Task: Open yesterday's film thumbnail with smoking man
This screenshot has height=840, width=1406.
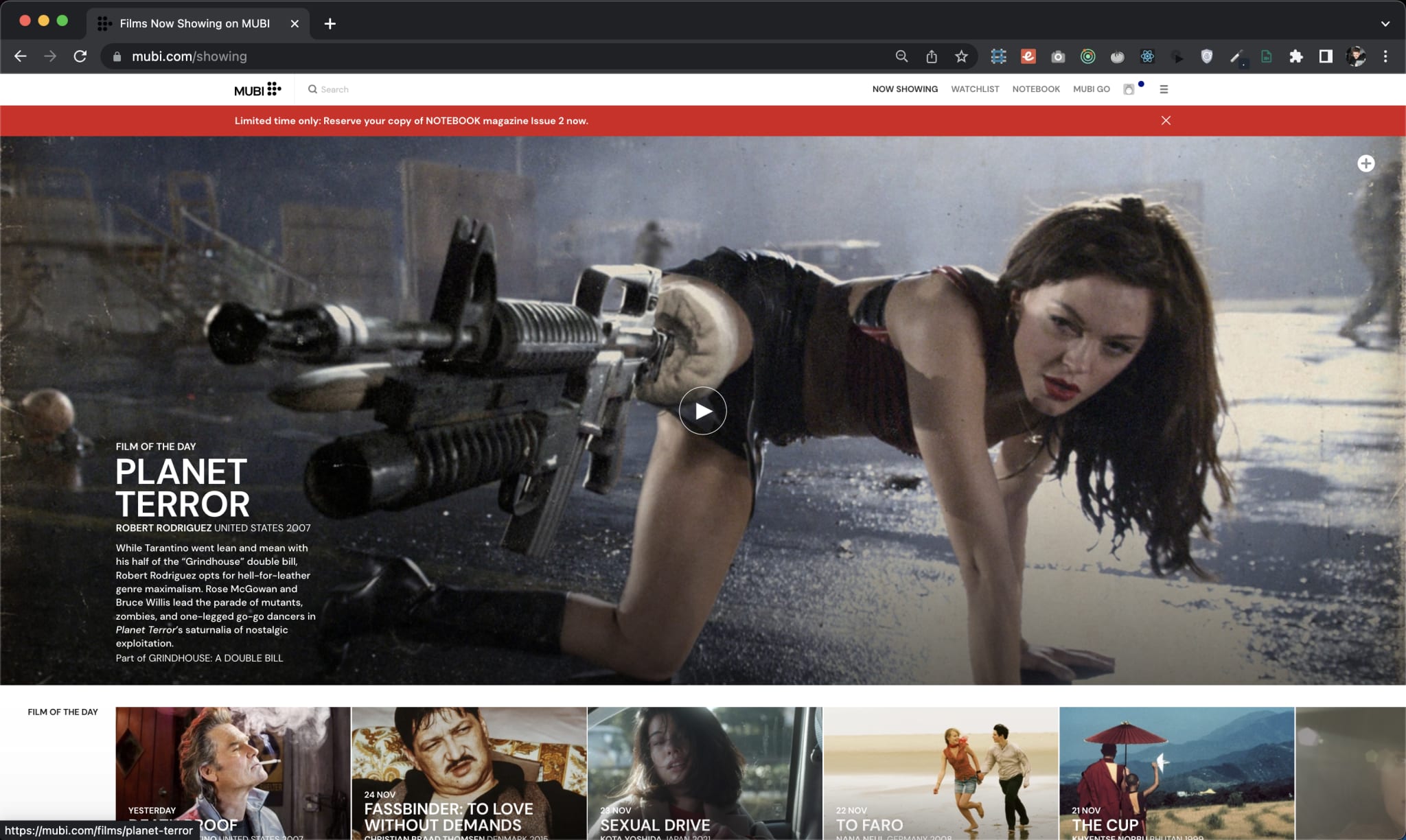Action: [x=233, y=773]
